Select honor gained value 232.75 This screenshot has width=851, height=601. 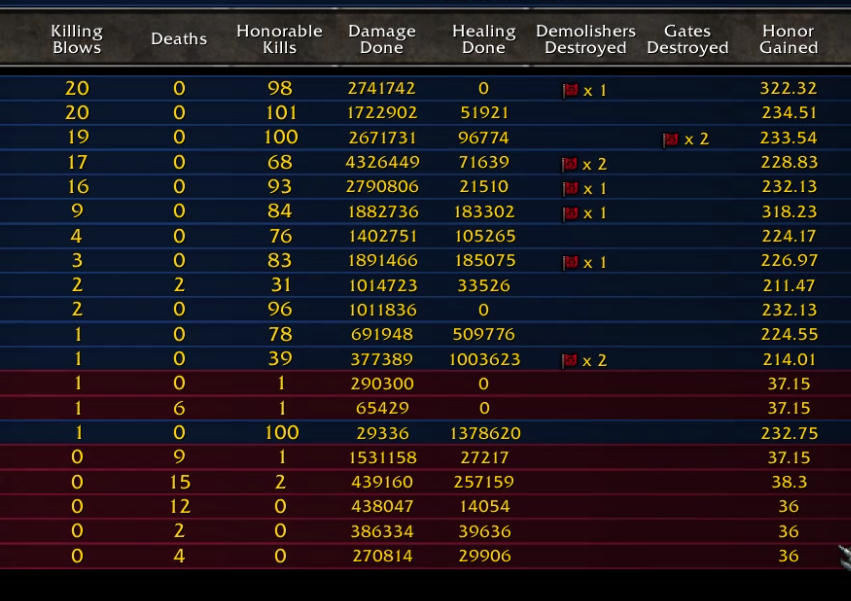click(789, 433)
